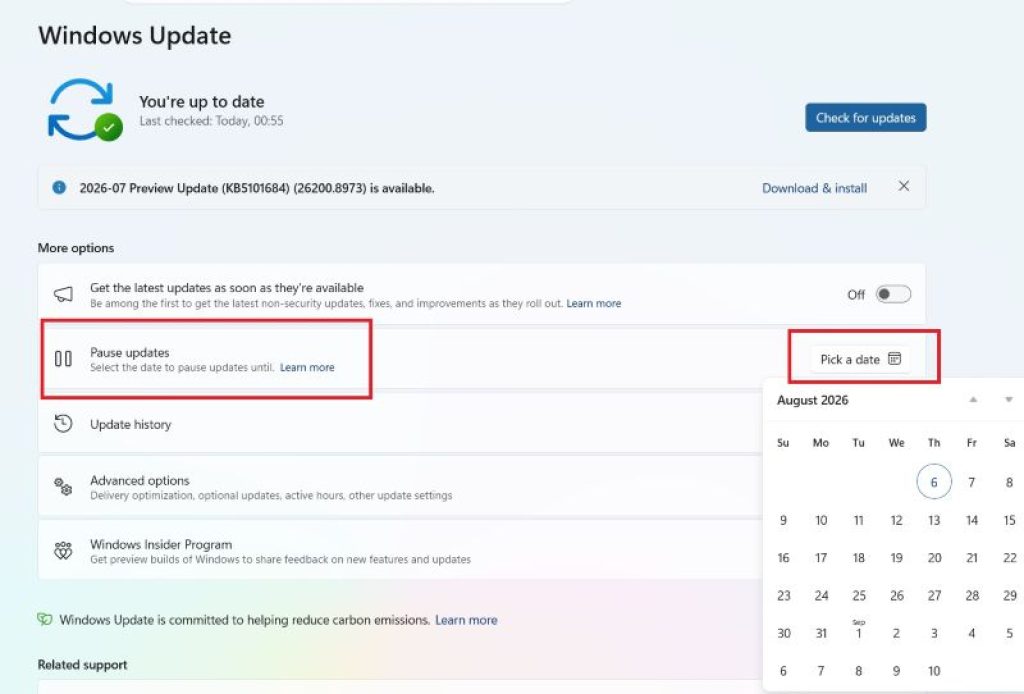1024x694 pixels.
Task: Click Download & install link
Action: point(814,188)
